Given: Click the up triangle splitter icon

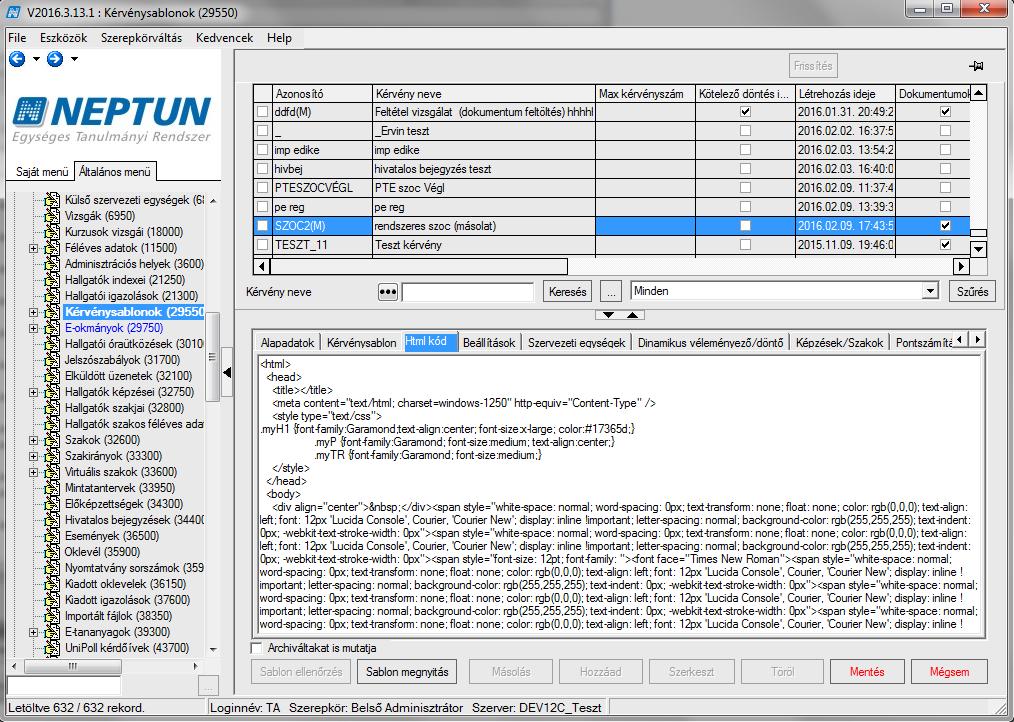Looking at the screenshot, I should pos(632,315).
